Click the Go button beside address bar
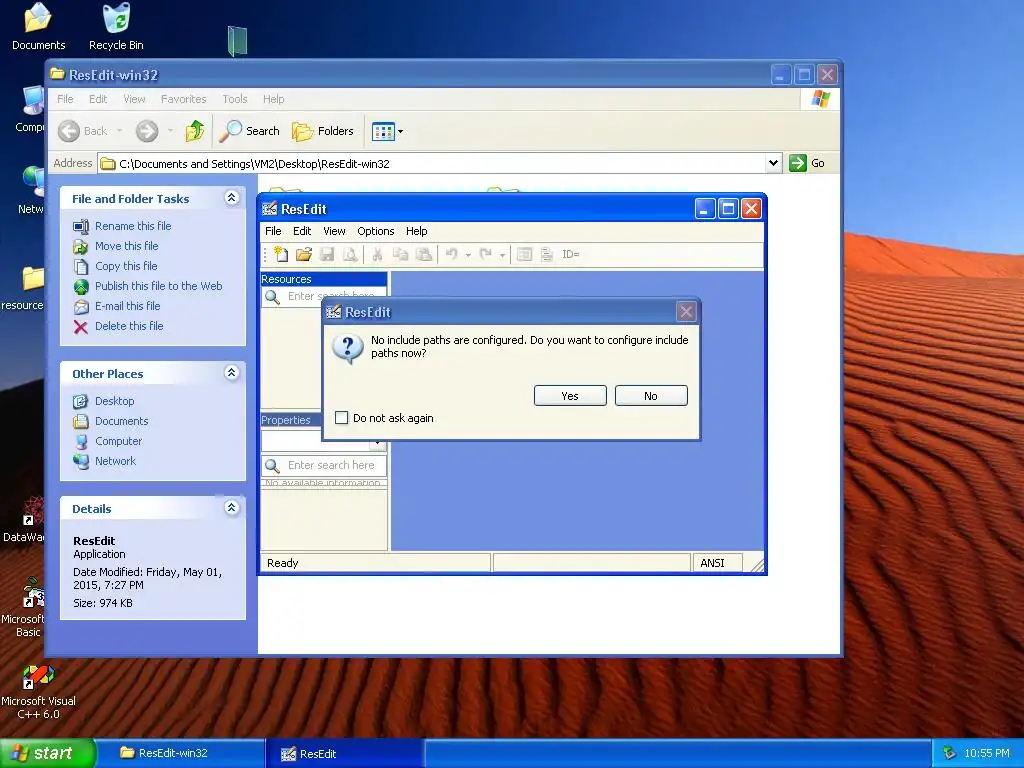This screenshot has width=1024, height=768. (807, 163)
